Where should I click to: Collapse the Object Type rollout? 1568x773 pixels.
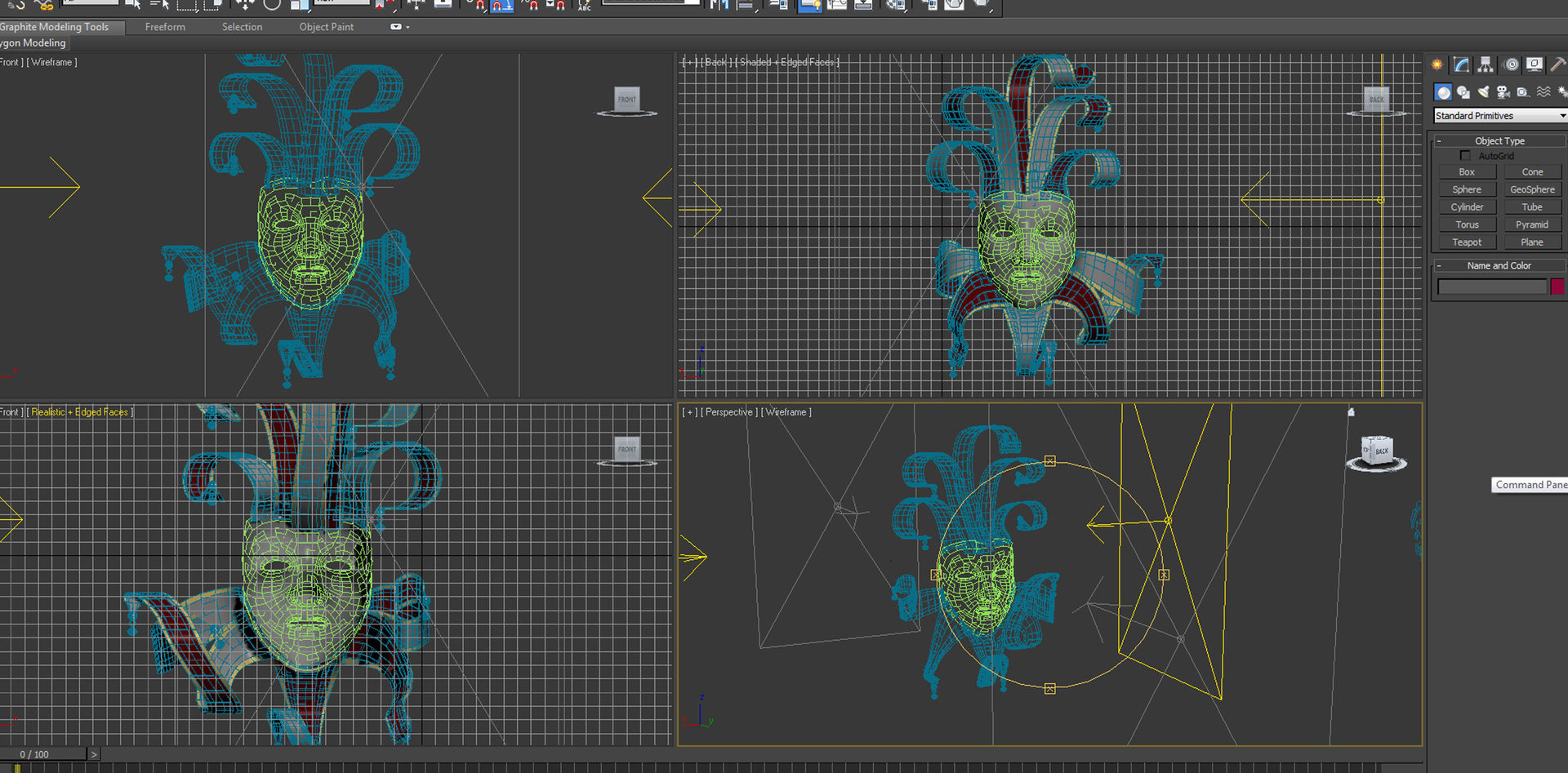click(x=1499, y=140)
